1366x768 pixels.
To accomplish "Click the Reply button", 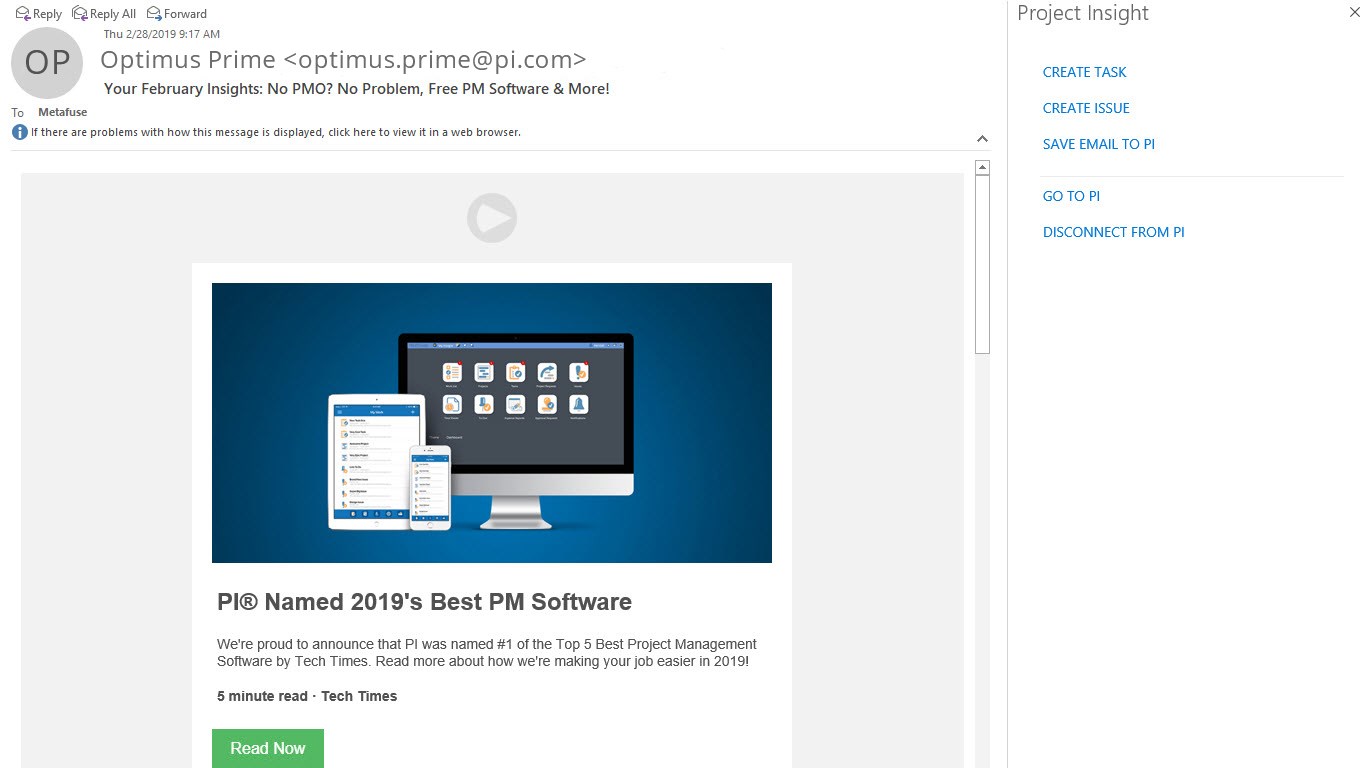I will pos(39,14).
